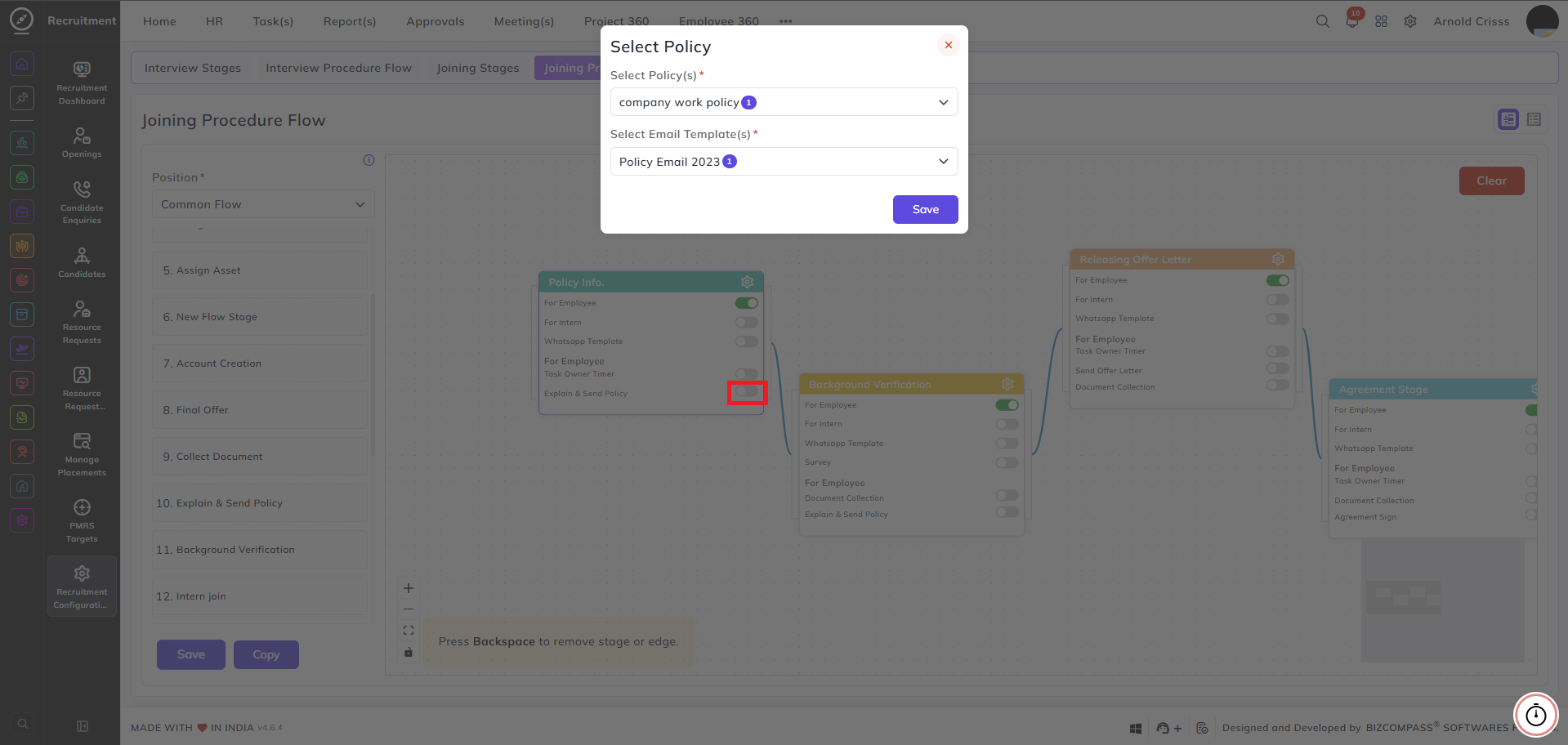Click the pin icon in left rail
Image resolution: width=1568 pixels, height=745 pixels.
22,98
